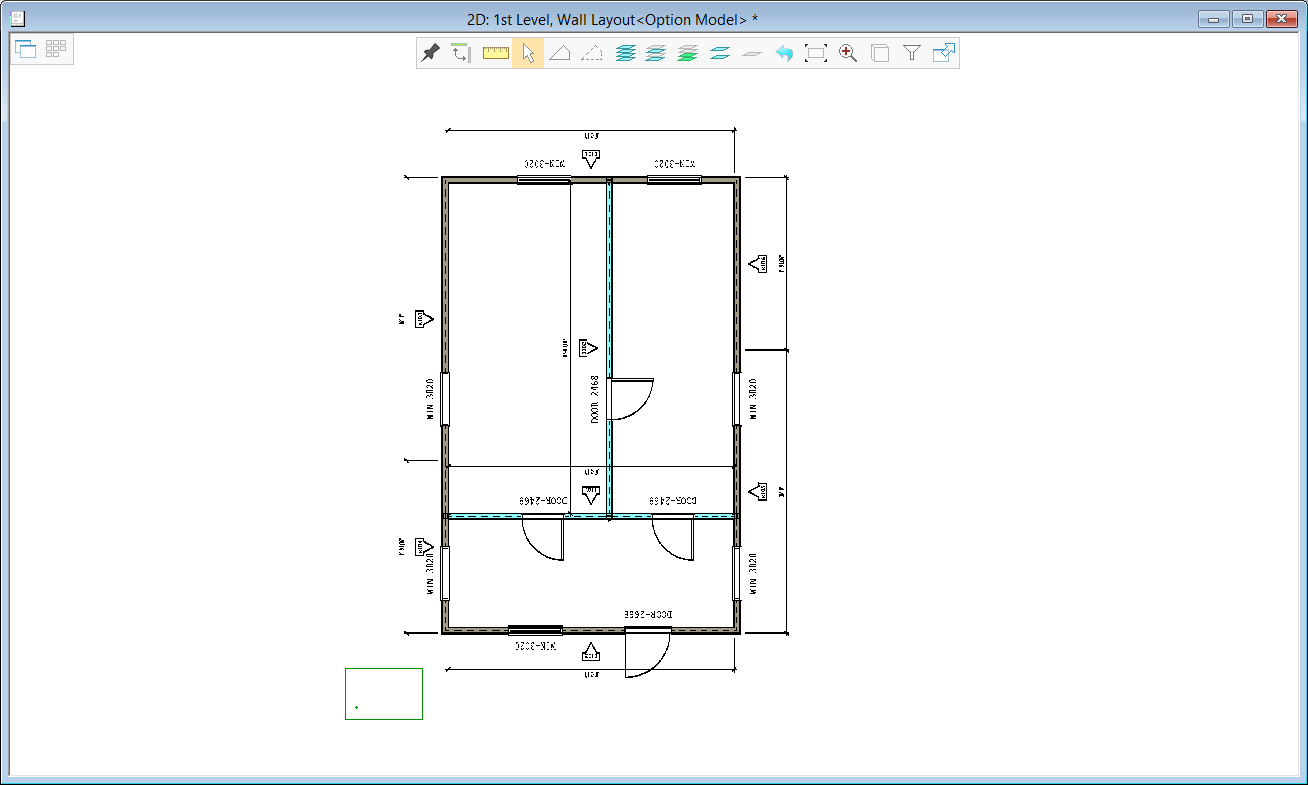Viewport: 1308px width, 785px height.
Task: Open the window system menu icon in title bar
Action: tap(17, 19)
